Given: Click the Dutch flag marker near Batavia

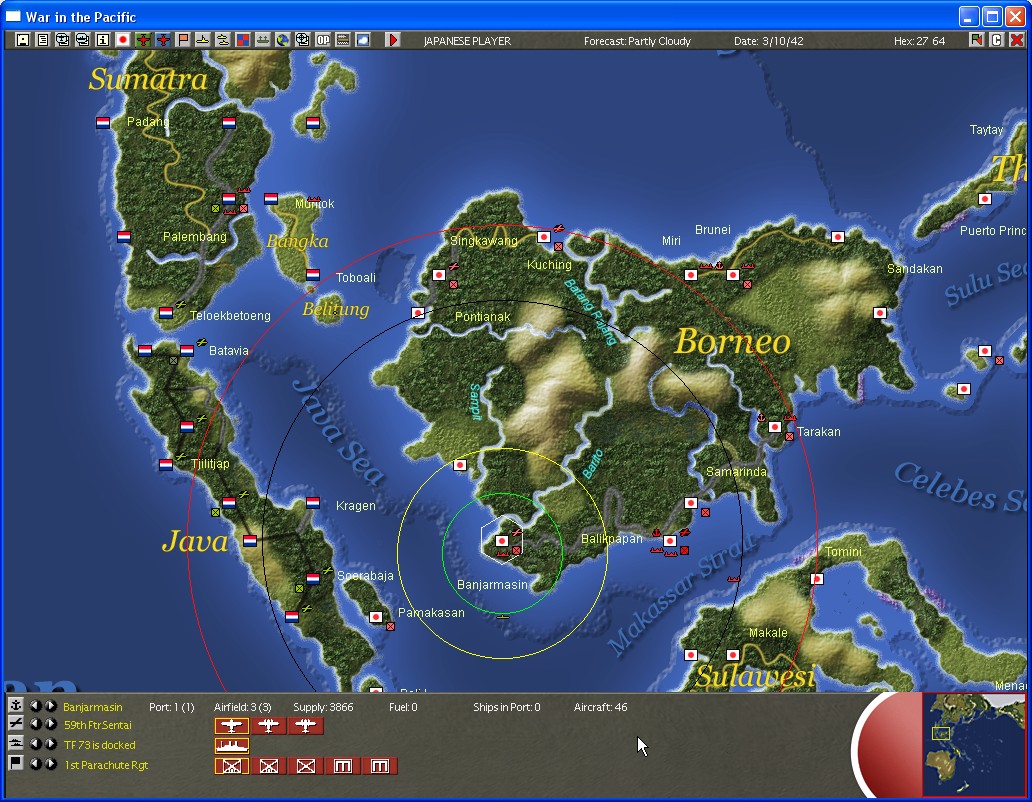Looking at the screenshot, I should pyautogui.click(x=187, y=351).
